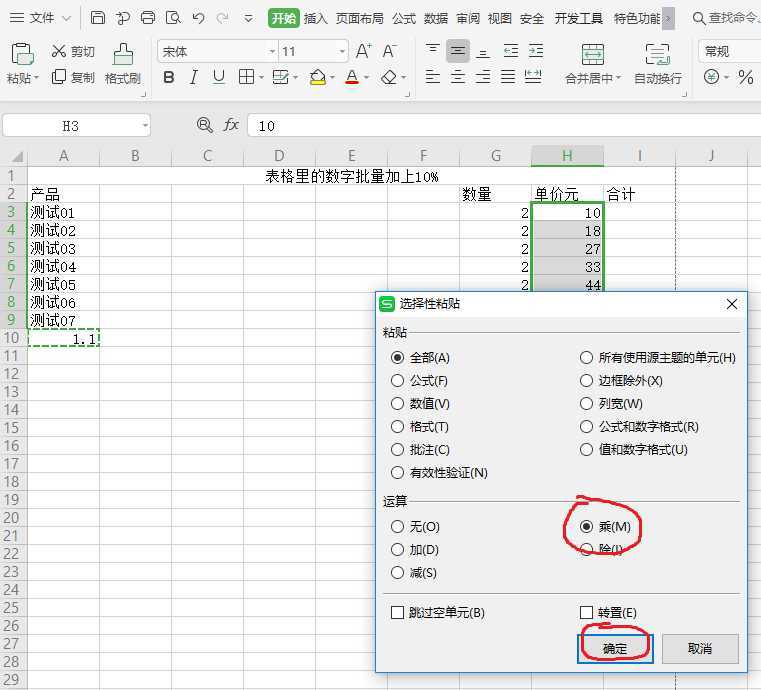Switch to 公式 ribbon tab

pos(404,18)
